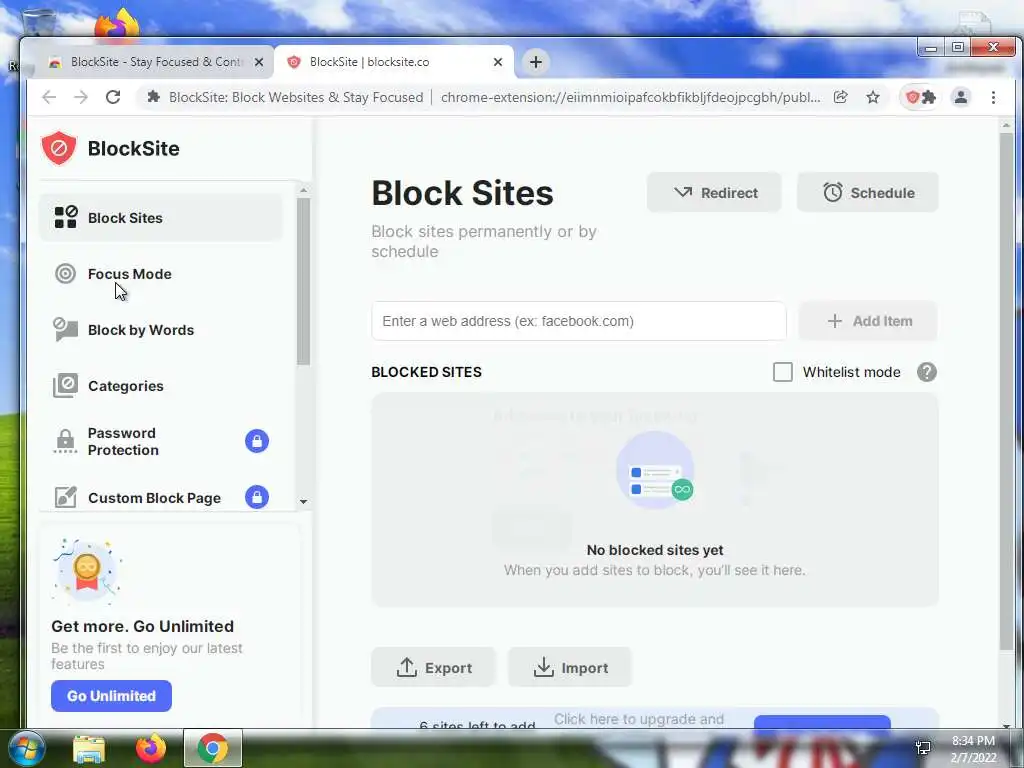Click the Import button
This screenshot has height=768, width=1024.
click(x=570, y=667)
